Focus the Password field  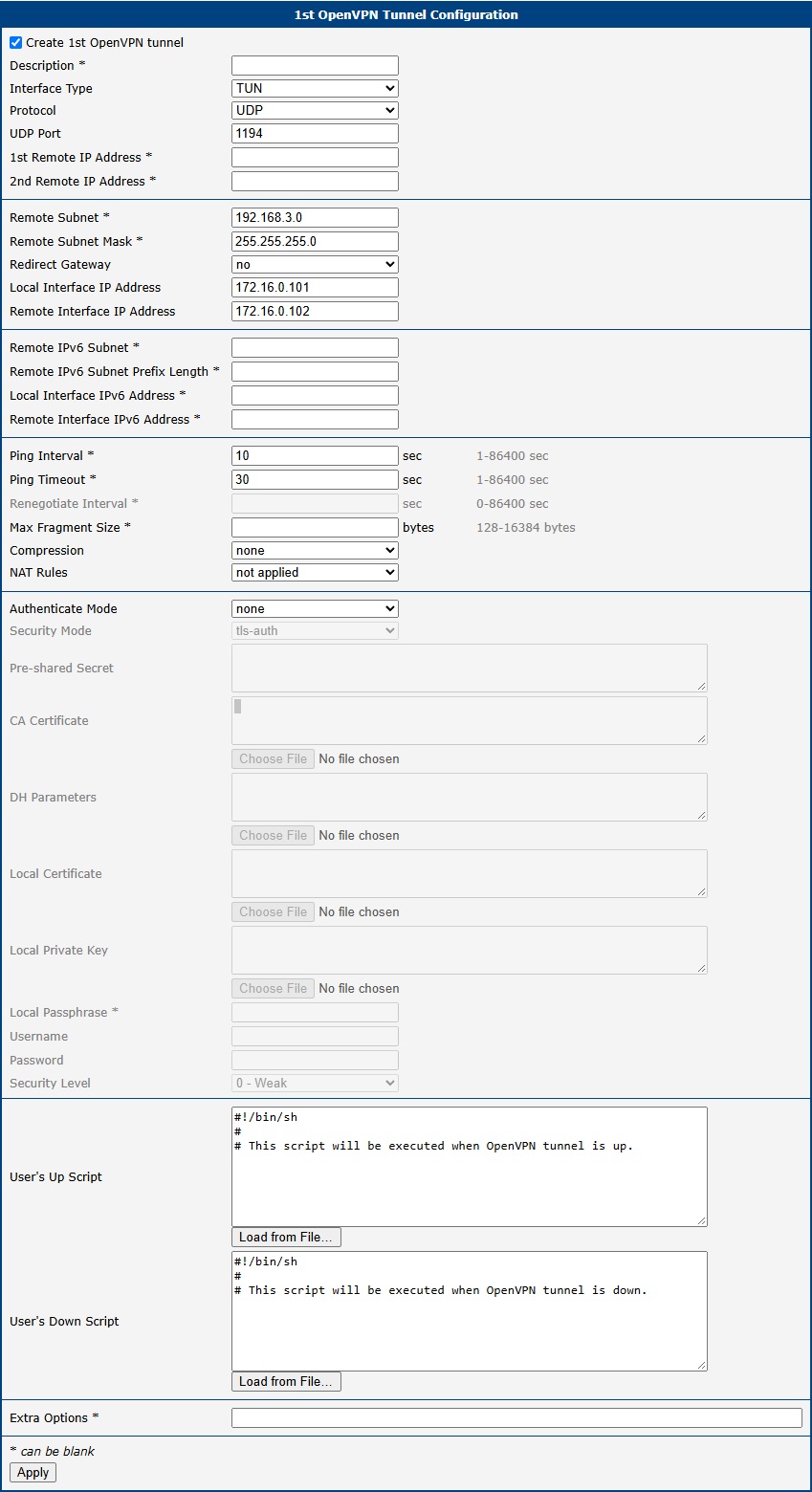click(x=315, y=1060)
